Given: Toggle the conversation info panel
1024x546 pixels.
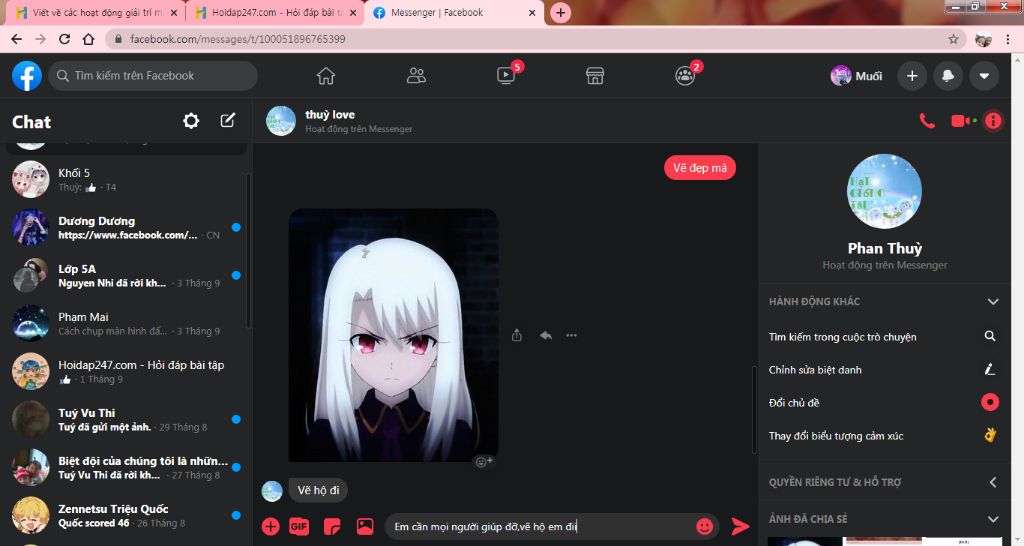Looking at the screenshot, I should click(993, 121).
